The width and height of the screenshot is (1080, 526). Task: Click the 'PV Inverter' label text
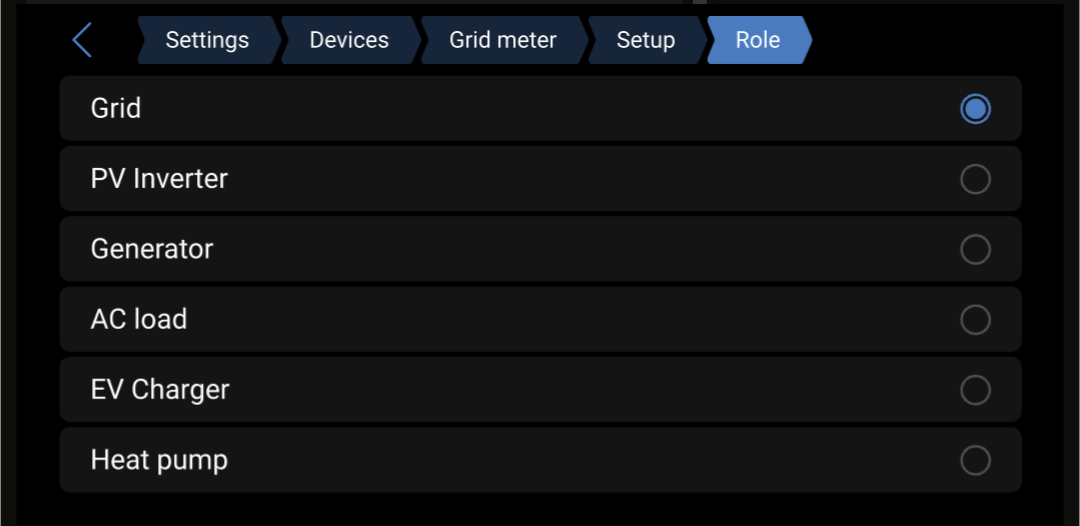click(x=159, y=179)
